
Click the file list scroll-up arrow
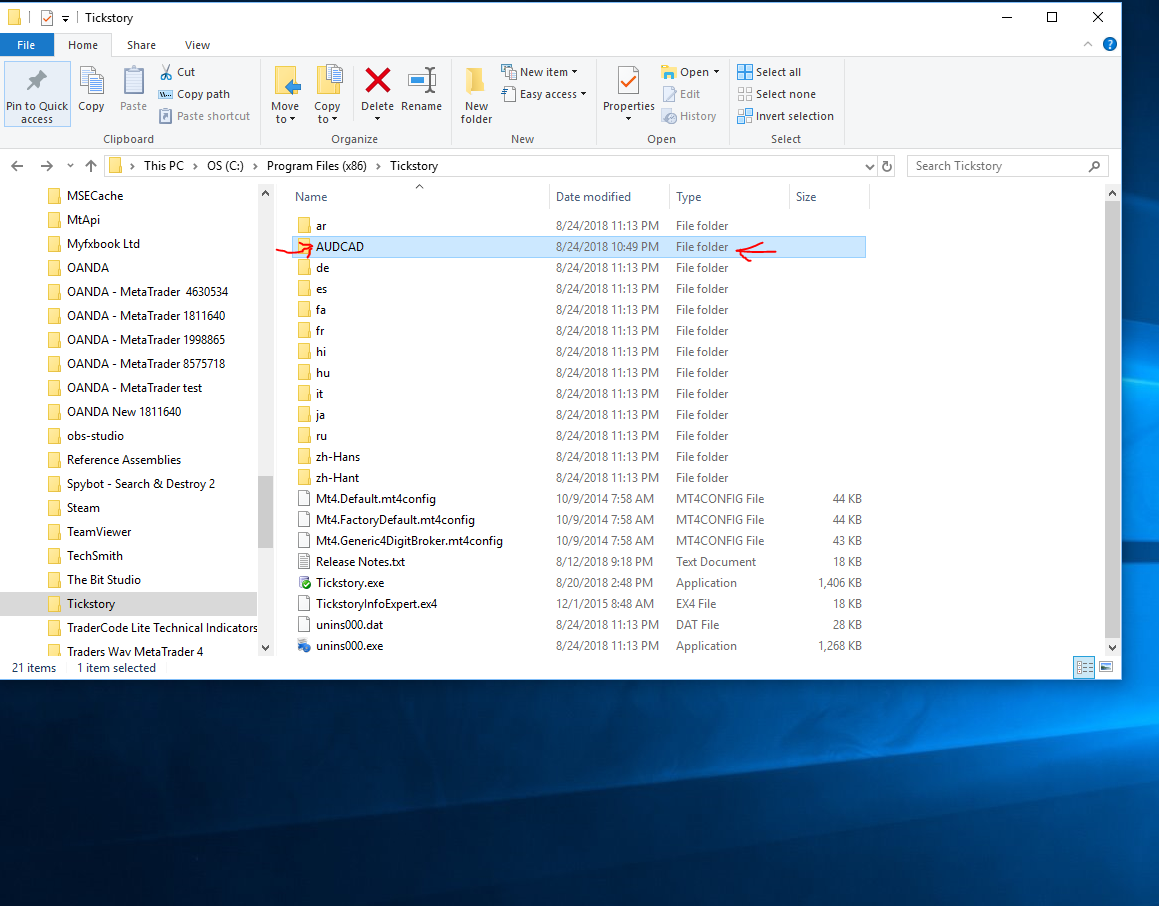[x=1112, y=194]
